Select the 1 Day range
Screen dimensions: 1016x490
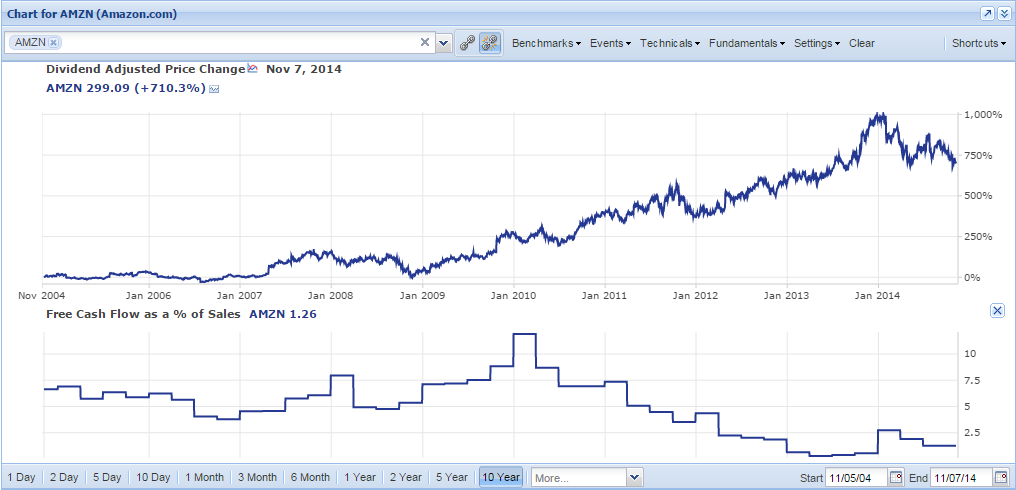click(x=21, y=477)
